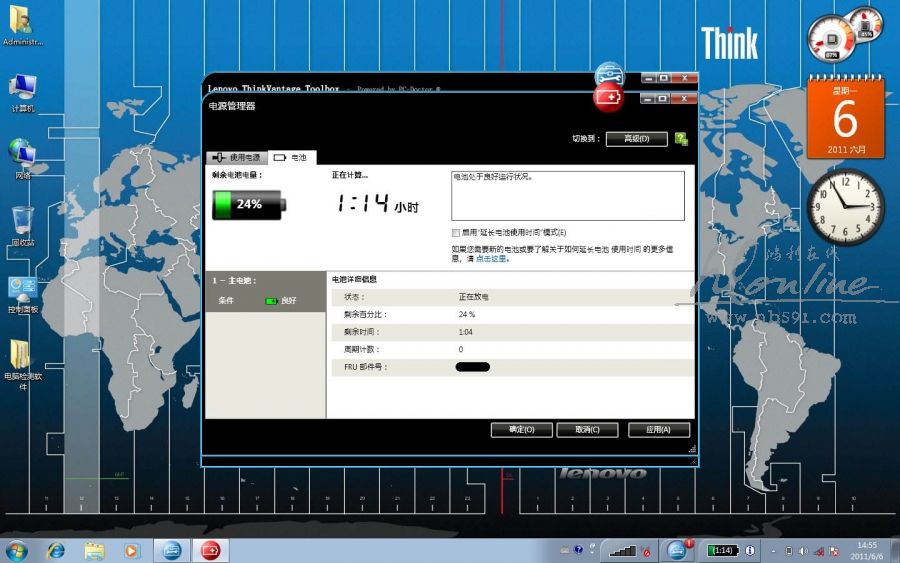This screenshot has height=563, width=900.
Task: Click the battery gauge showing 1:14 in taskbar
Action: [722, 551]
